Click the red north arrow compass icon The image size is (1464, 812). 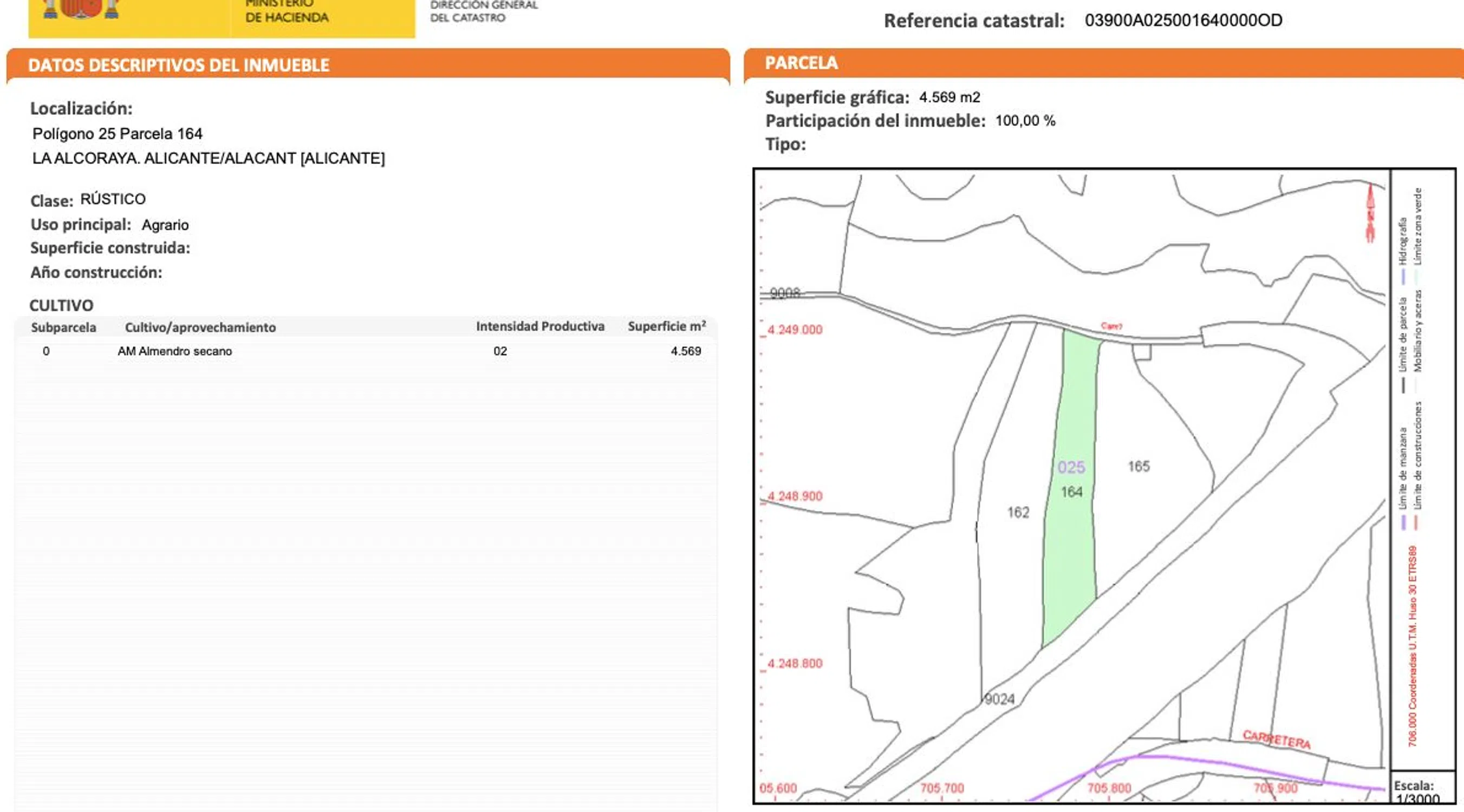pyautogui.click(x=1370, y=214)
